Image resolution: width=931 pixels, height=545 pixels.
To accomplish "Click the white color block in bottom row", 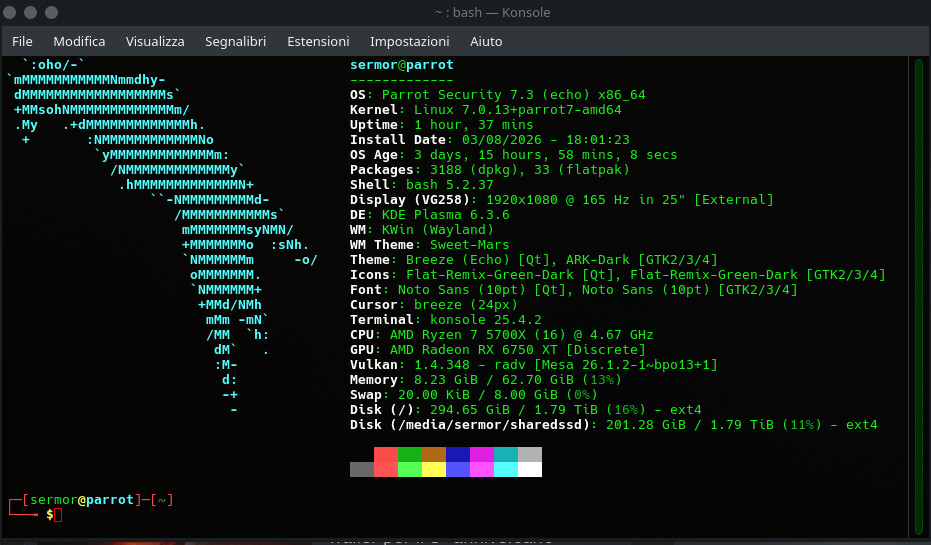I will point(530,470).
